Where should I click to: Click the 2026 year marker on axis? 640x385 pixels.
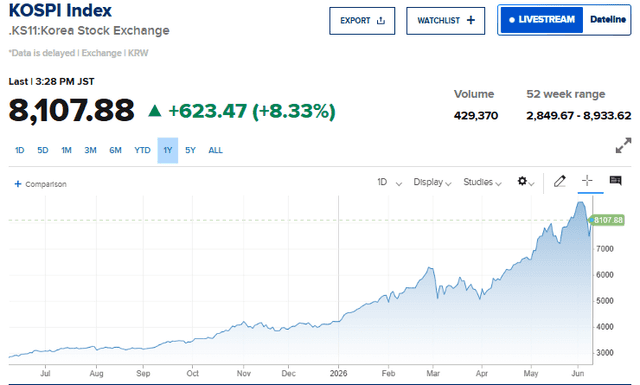[x=338, y=373]
